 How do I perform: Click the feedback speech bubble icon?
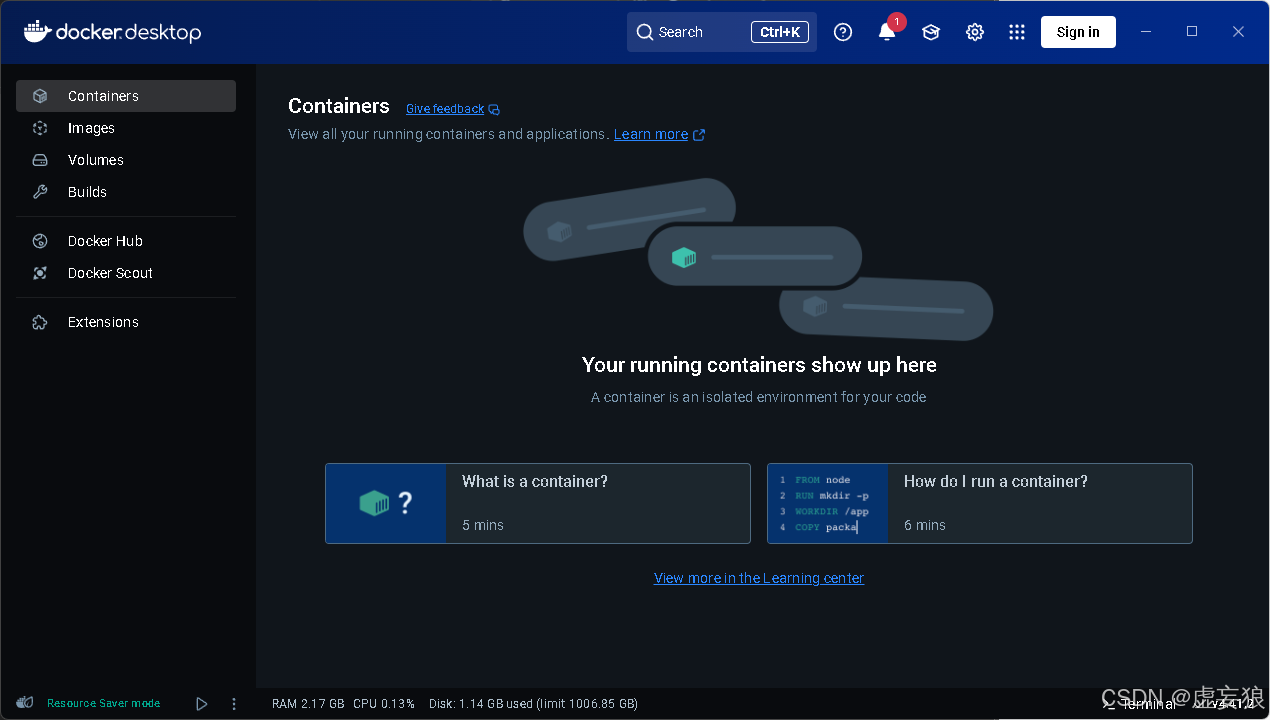point(494,110)
